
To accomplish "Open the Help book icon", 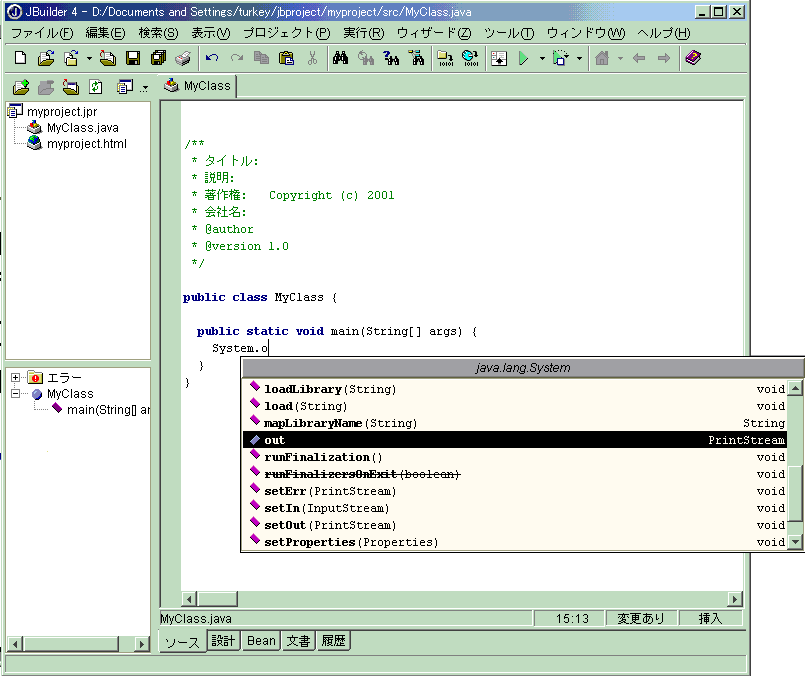I will [x=692, y=58].
